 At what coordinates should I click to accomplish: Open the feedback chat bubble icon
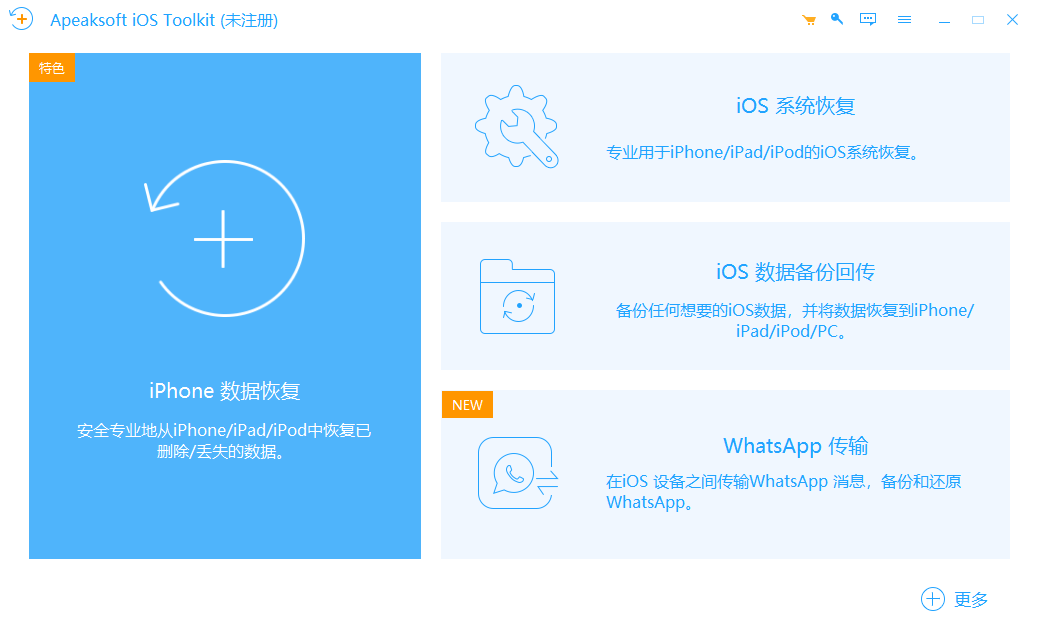tap(868, 19)
